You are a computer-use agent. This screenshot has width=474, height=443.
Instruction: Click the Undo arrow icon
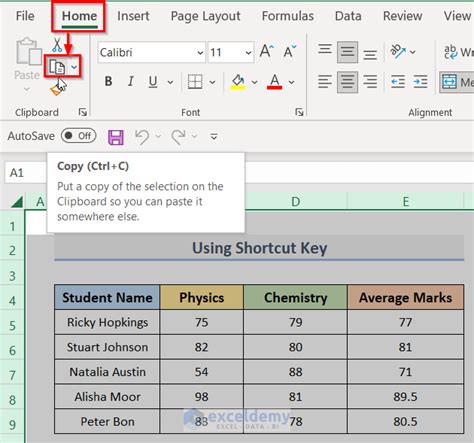pos(142,137)
